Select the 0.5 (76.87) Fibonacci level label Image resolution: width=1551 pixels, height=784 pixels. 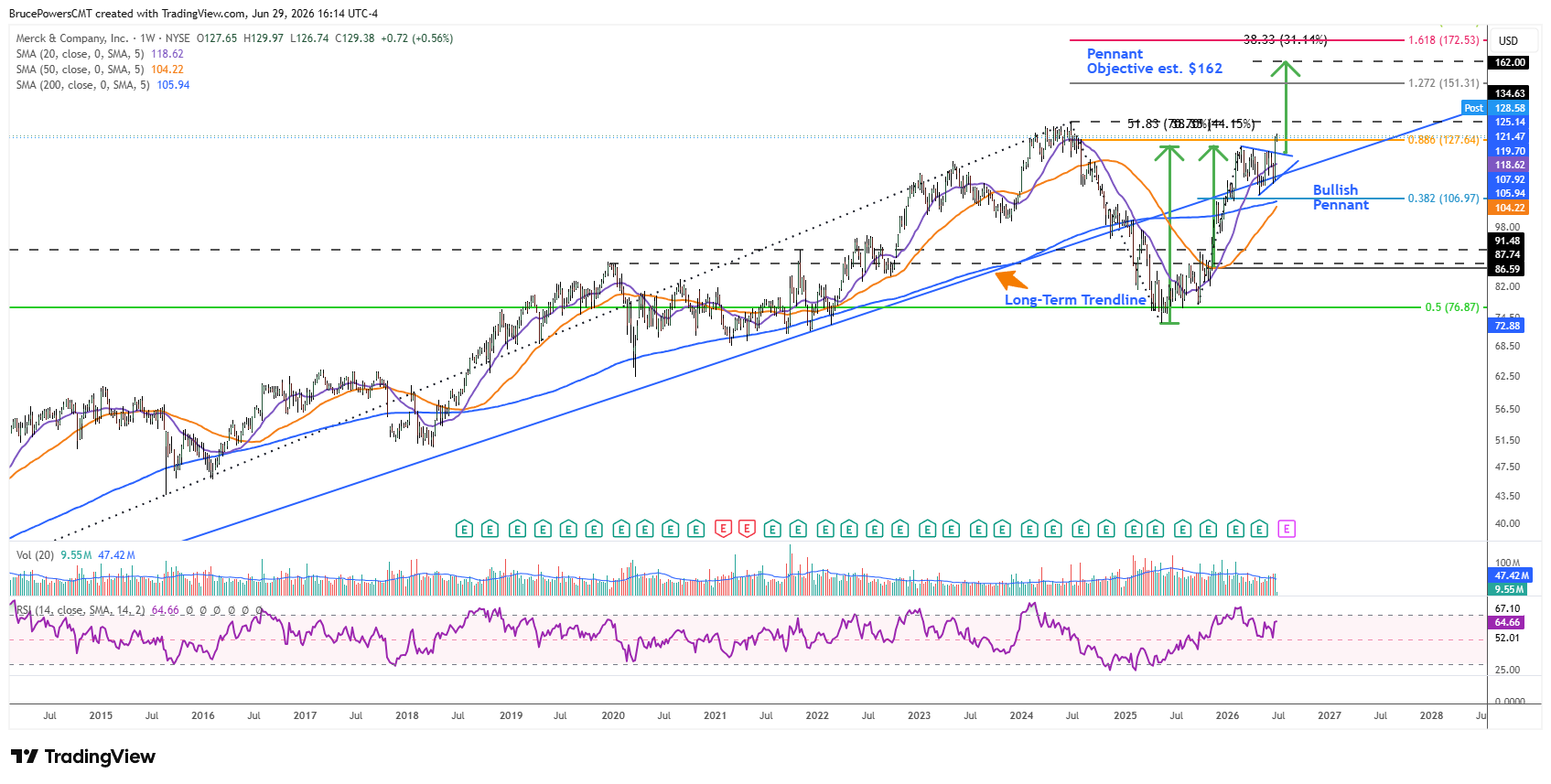coord(1451,307)
